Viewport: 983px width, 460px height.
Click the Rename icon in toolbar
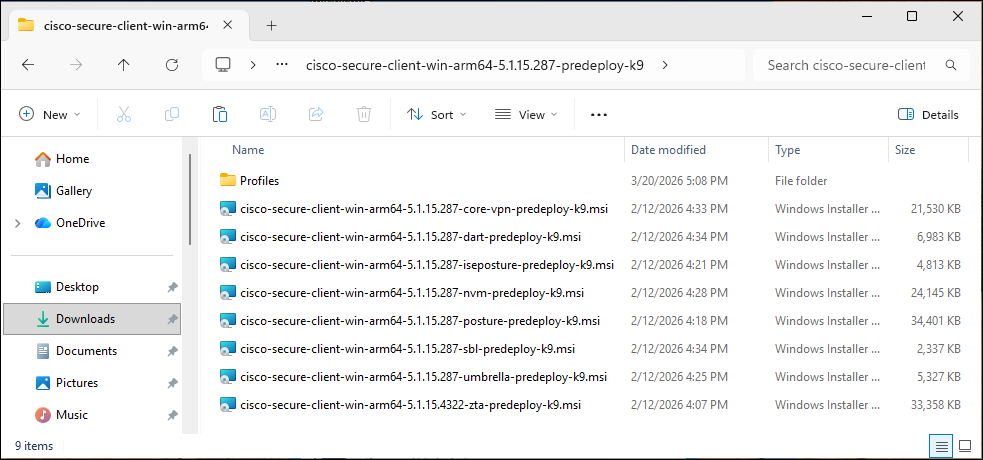point(268,114)
